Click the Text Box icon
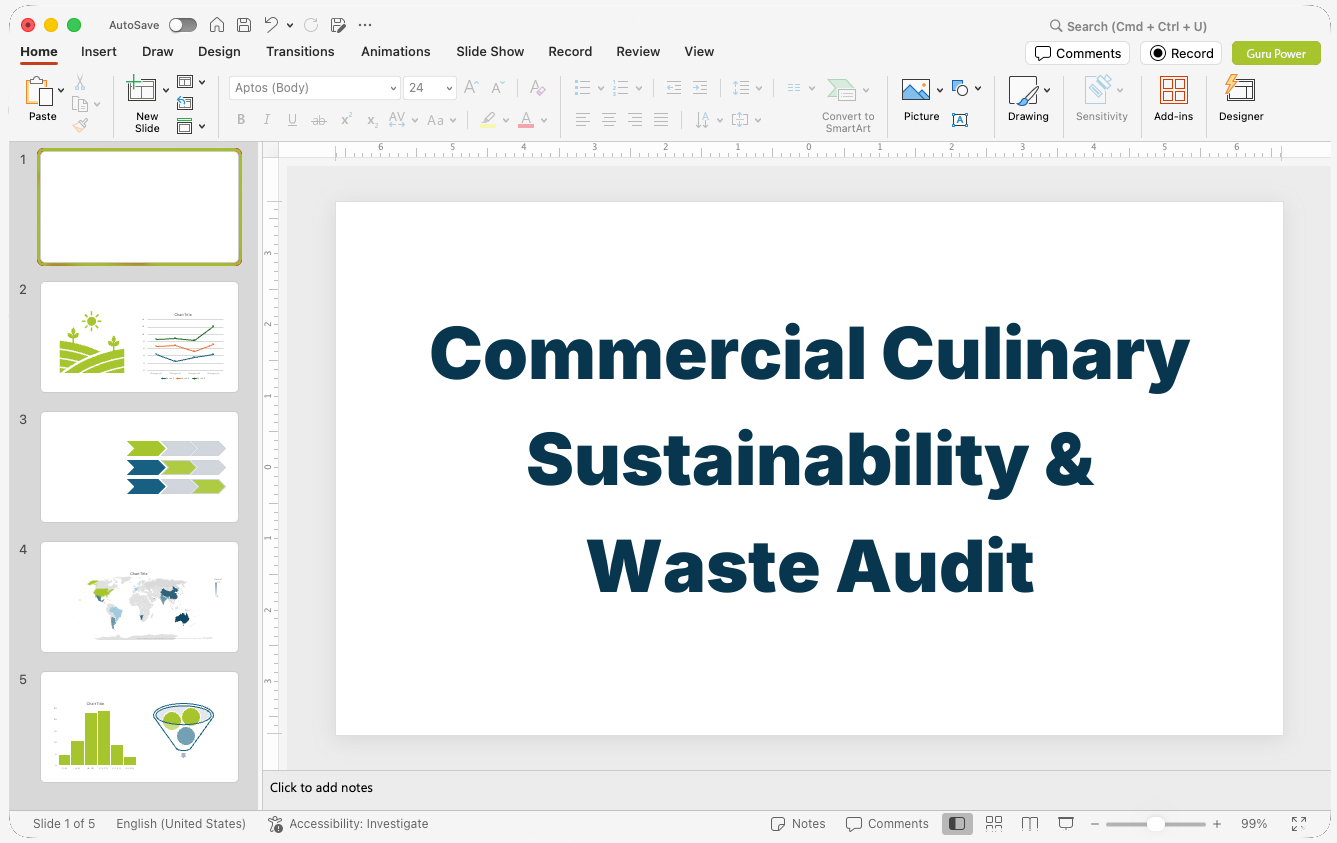 click(x=960, y=120)
